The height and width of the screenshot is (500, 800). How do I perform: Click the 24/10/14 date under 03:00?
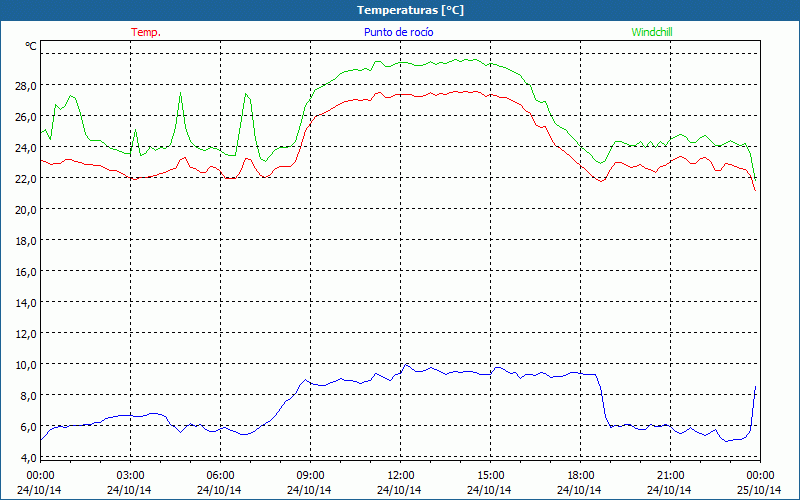[129, 490]
